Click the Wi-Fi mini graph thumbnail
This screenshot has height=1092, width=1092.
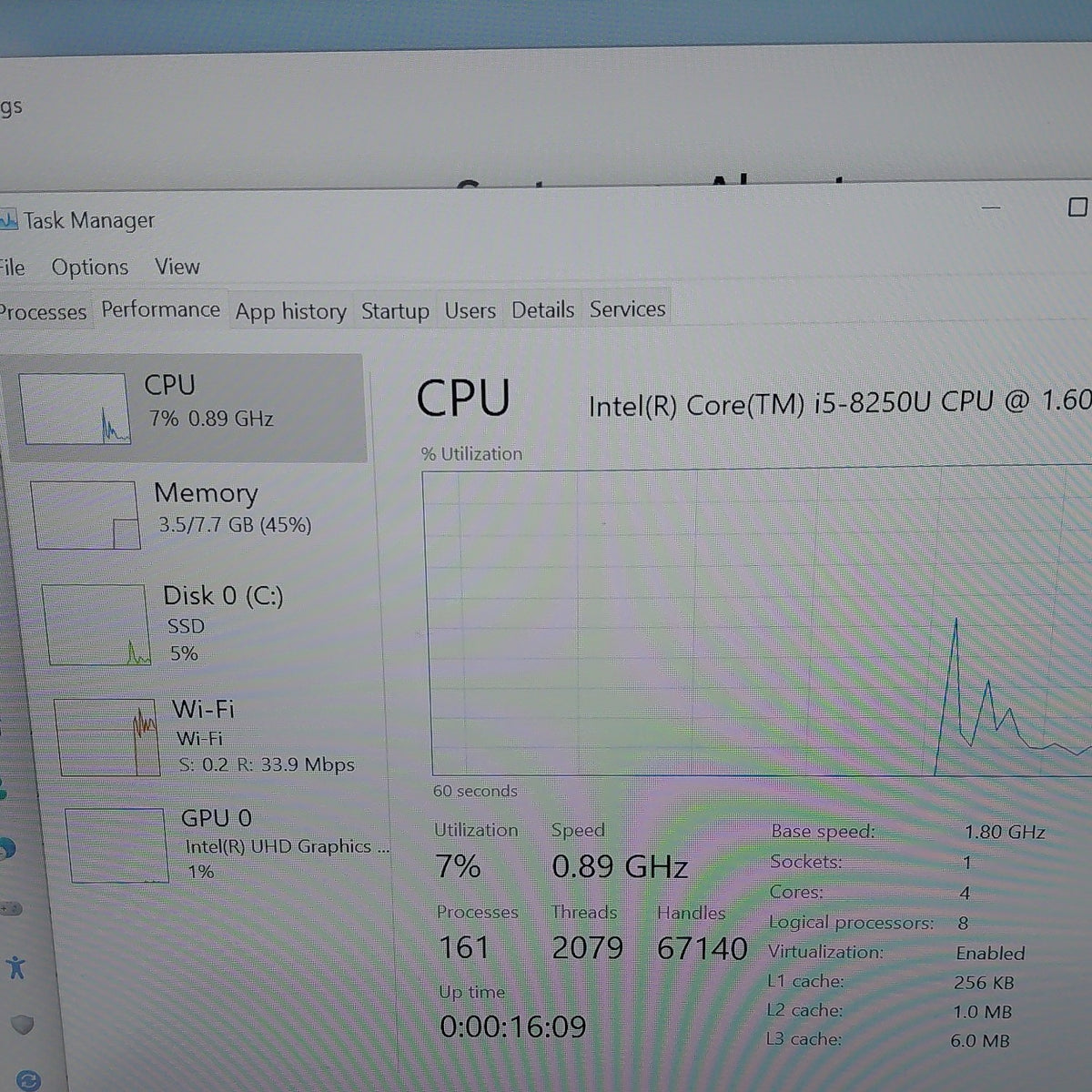(x=108, y=737)
